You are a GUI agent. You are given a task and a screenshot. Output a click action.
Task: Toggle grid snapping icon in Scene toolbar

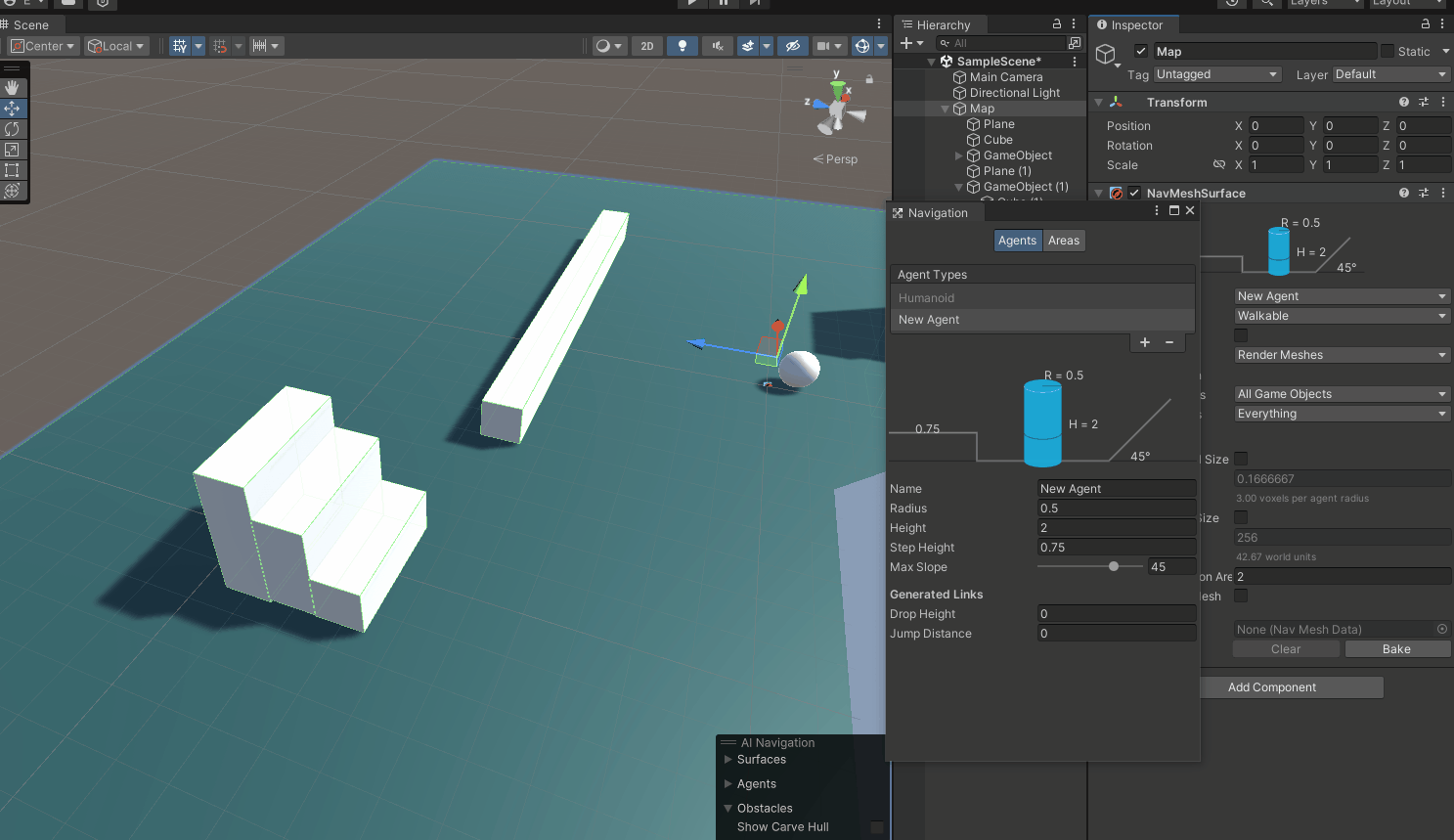tap(180, 46)
